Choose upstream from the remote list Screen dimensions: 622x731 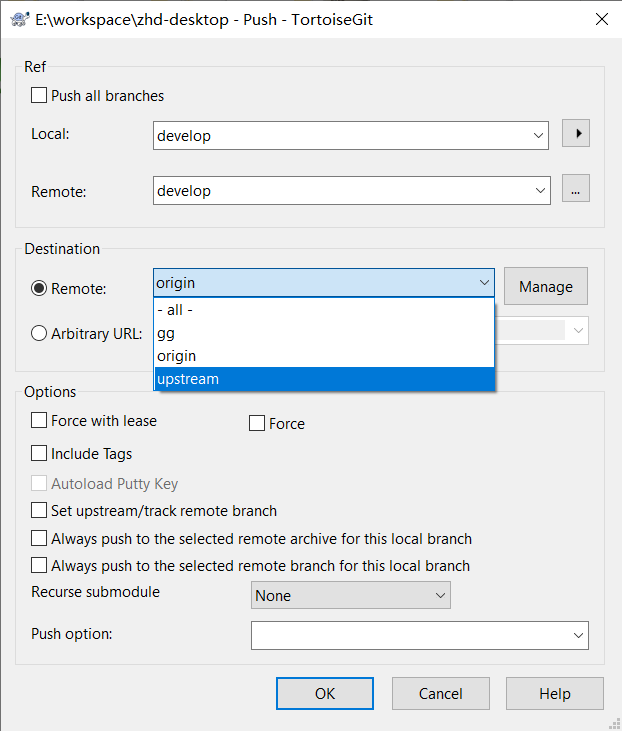[324, 379]
